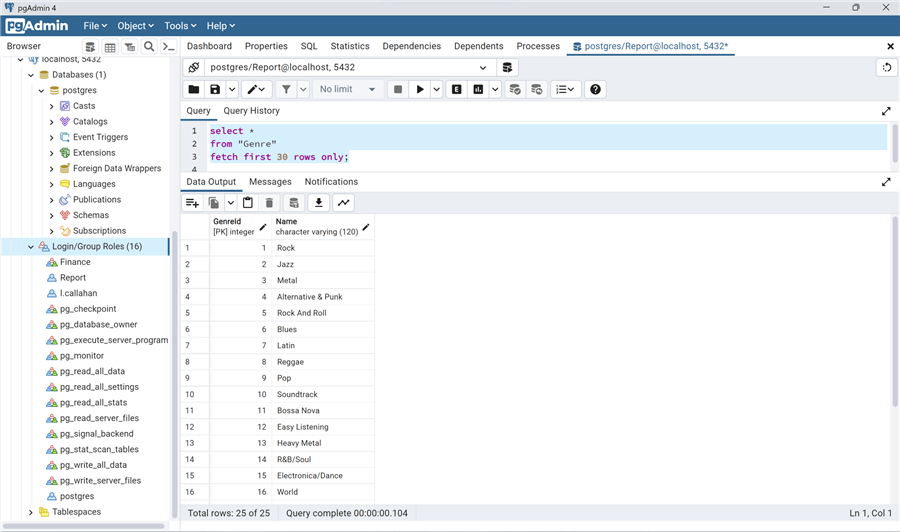900x532 pixels.
Task: Expand the Tablespaces tree node
Action: tap(31, 512)
